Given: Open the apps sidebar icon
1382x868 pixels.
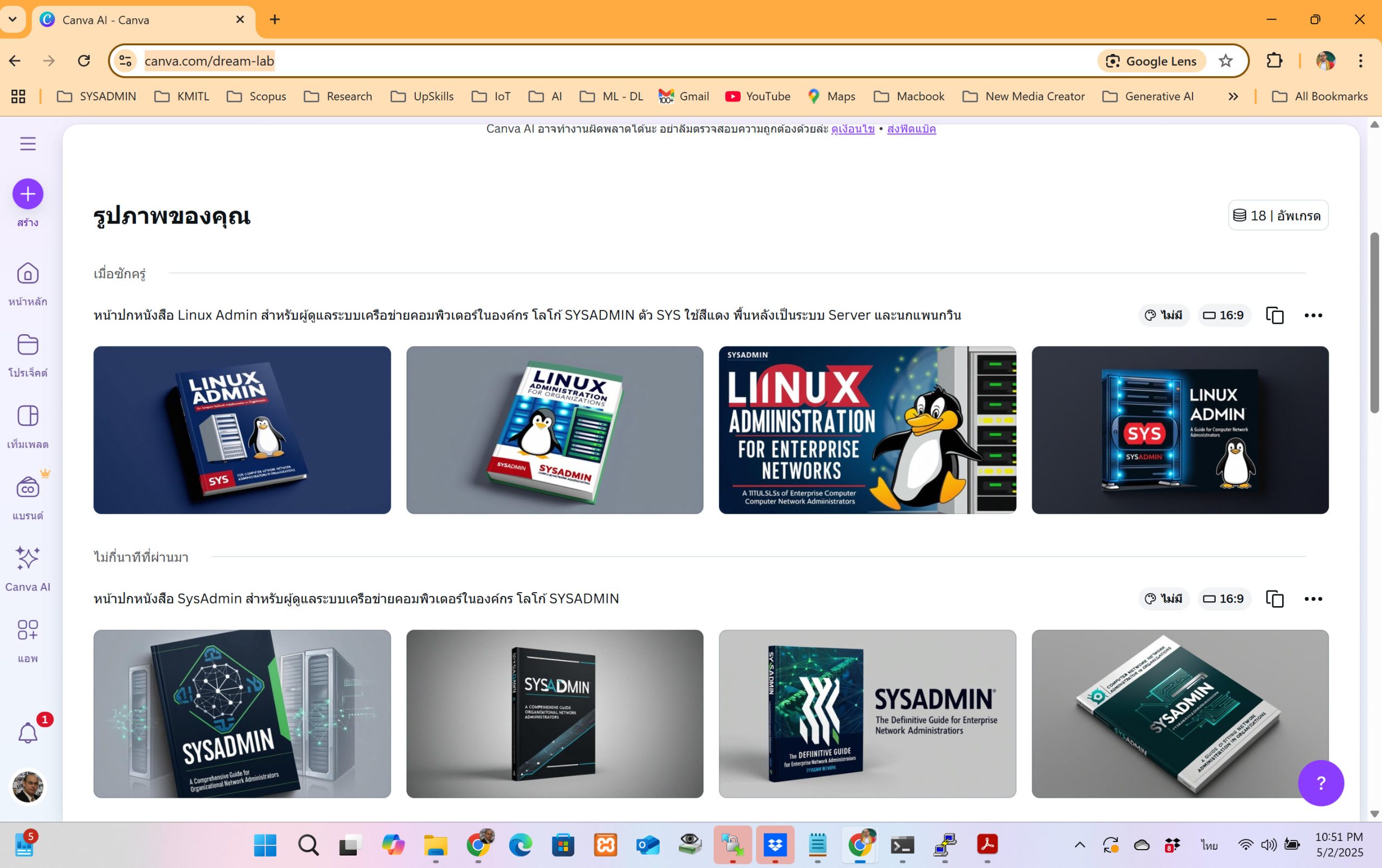Looking at the screenshot, I should pyautogui.click(x=28, y=629).
